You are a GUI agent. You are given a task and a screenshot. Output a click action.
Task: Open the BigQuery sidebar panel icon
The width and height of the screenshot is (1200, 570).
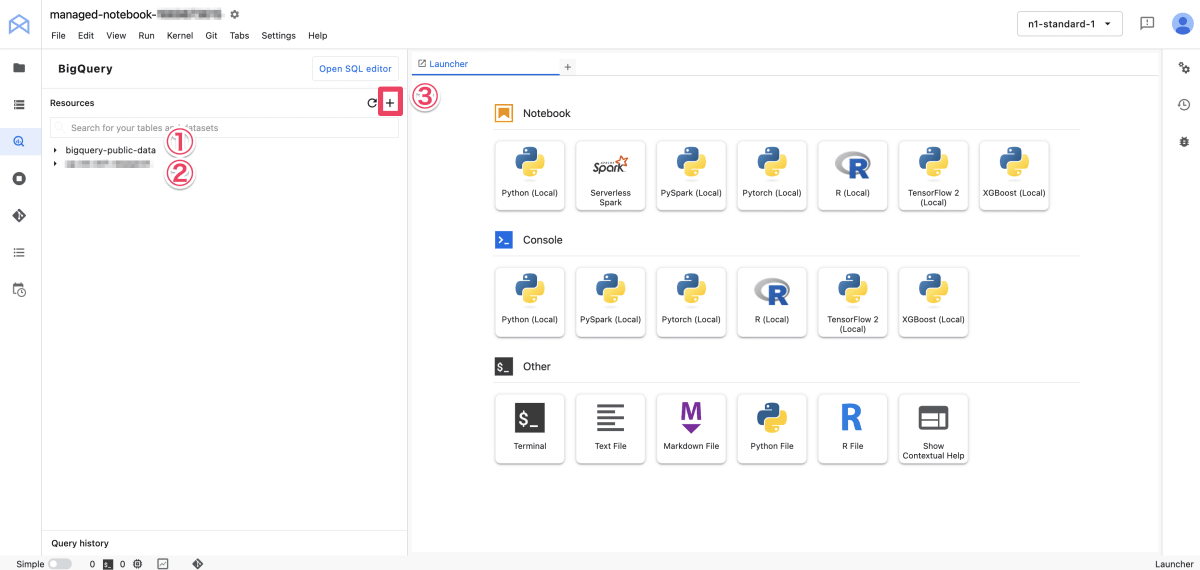[x=19, y=141]
